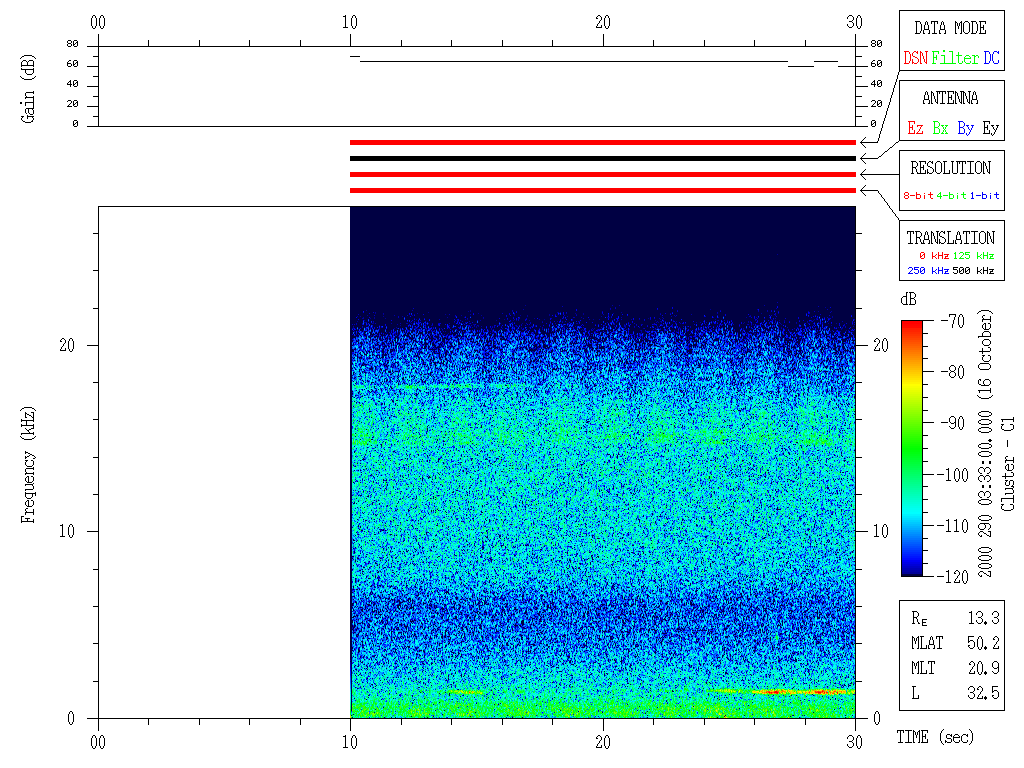Viewport: 1024px width, 768px height.
Task: Click the green Bx antenna label
Action: point(940,129)
